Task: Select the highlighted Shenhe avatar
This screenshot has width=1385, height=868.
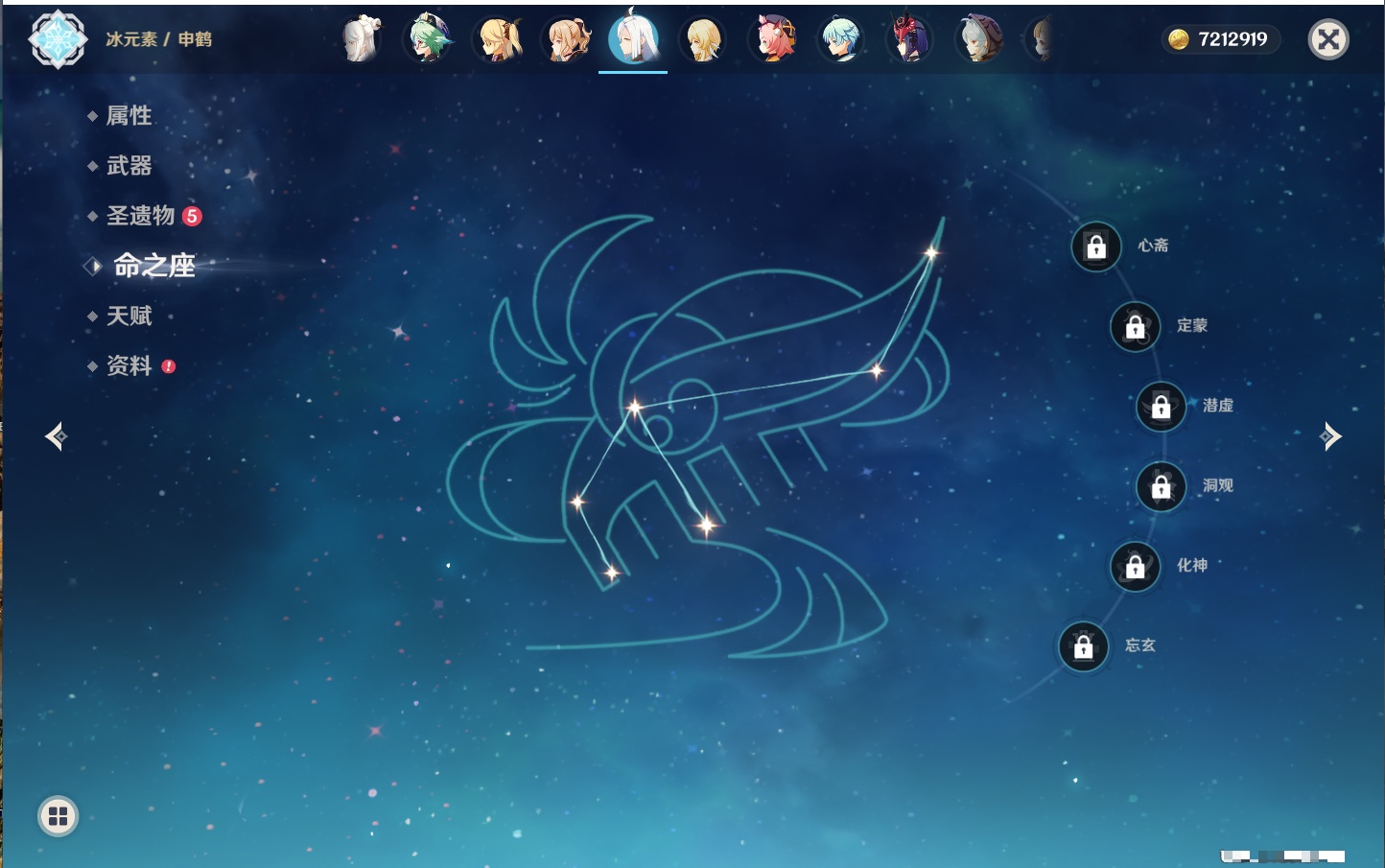Action: (634, 37)
